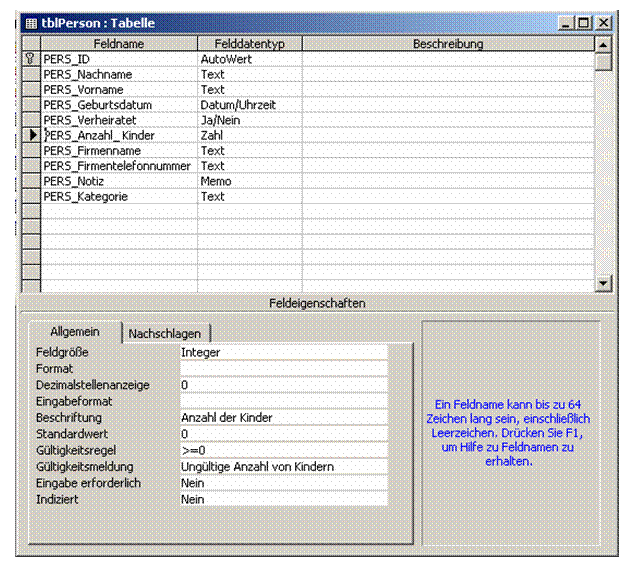Select the row selector for PERS_Nachname
The image size is (636, 577).
click(x=31, y=74)
